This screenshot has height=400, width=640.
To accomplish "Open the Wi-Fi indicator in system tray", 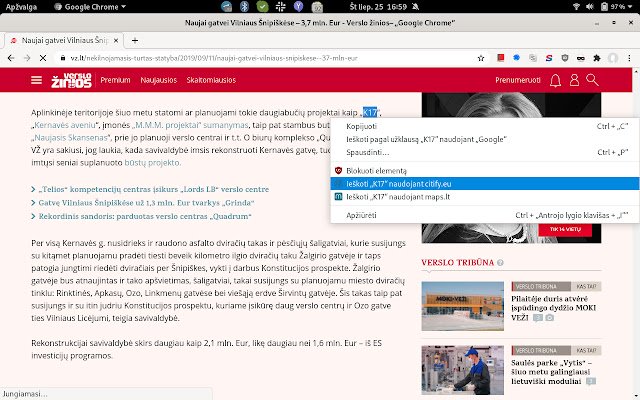I will tap(576, 7).
